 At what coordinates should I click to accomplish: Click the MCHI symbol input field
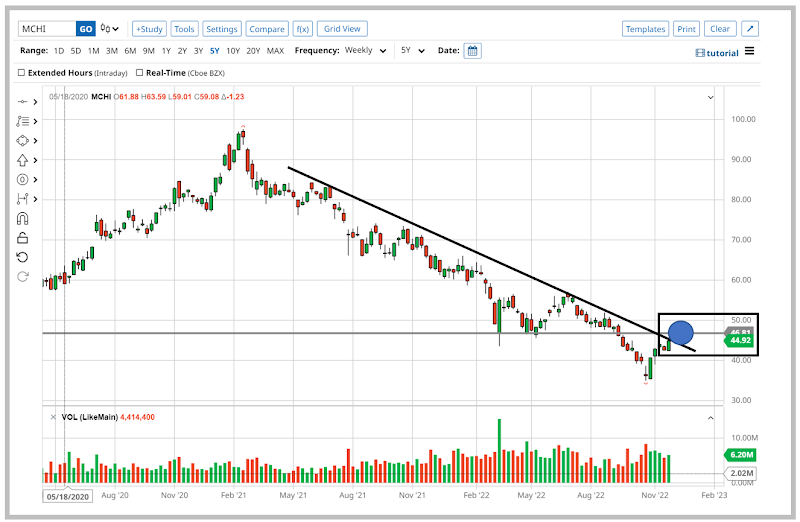[47, 29]
